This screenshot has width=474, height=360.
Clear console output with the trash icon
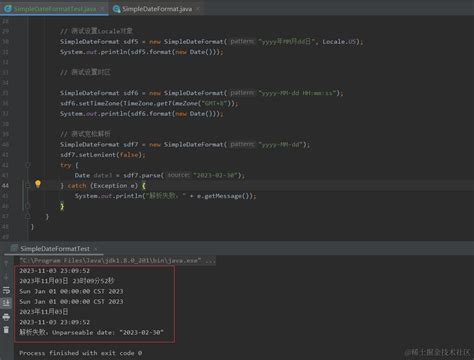6,330
